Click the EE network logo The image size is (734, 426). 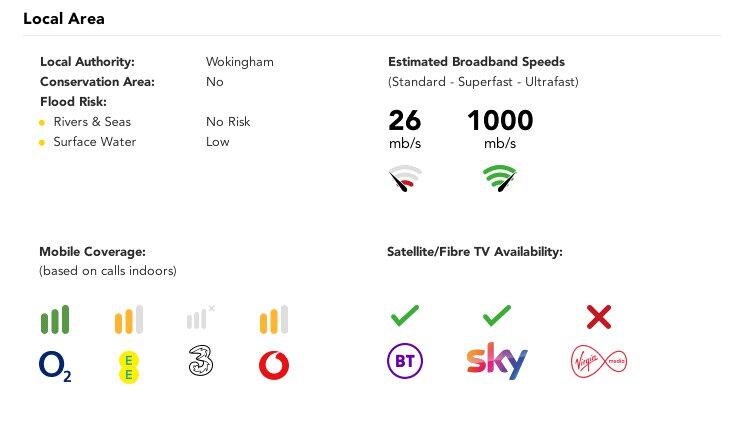tap(128, 365)
